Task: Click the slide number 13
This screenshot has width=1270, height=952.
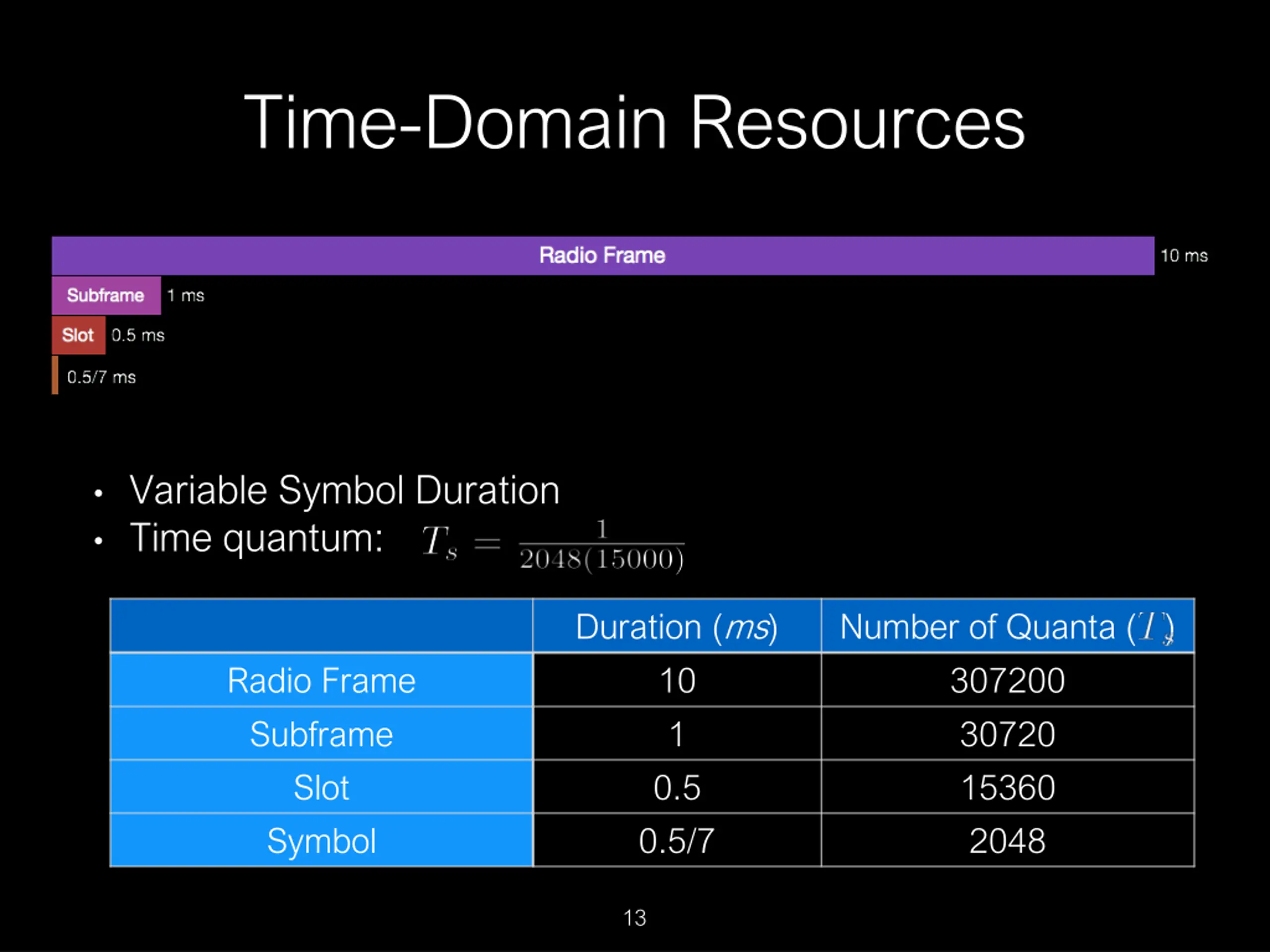Action: pos(635,918)
